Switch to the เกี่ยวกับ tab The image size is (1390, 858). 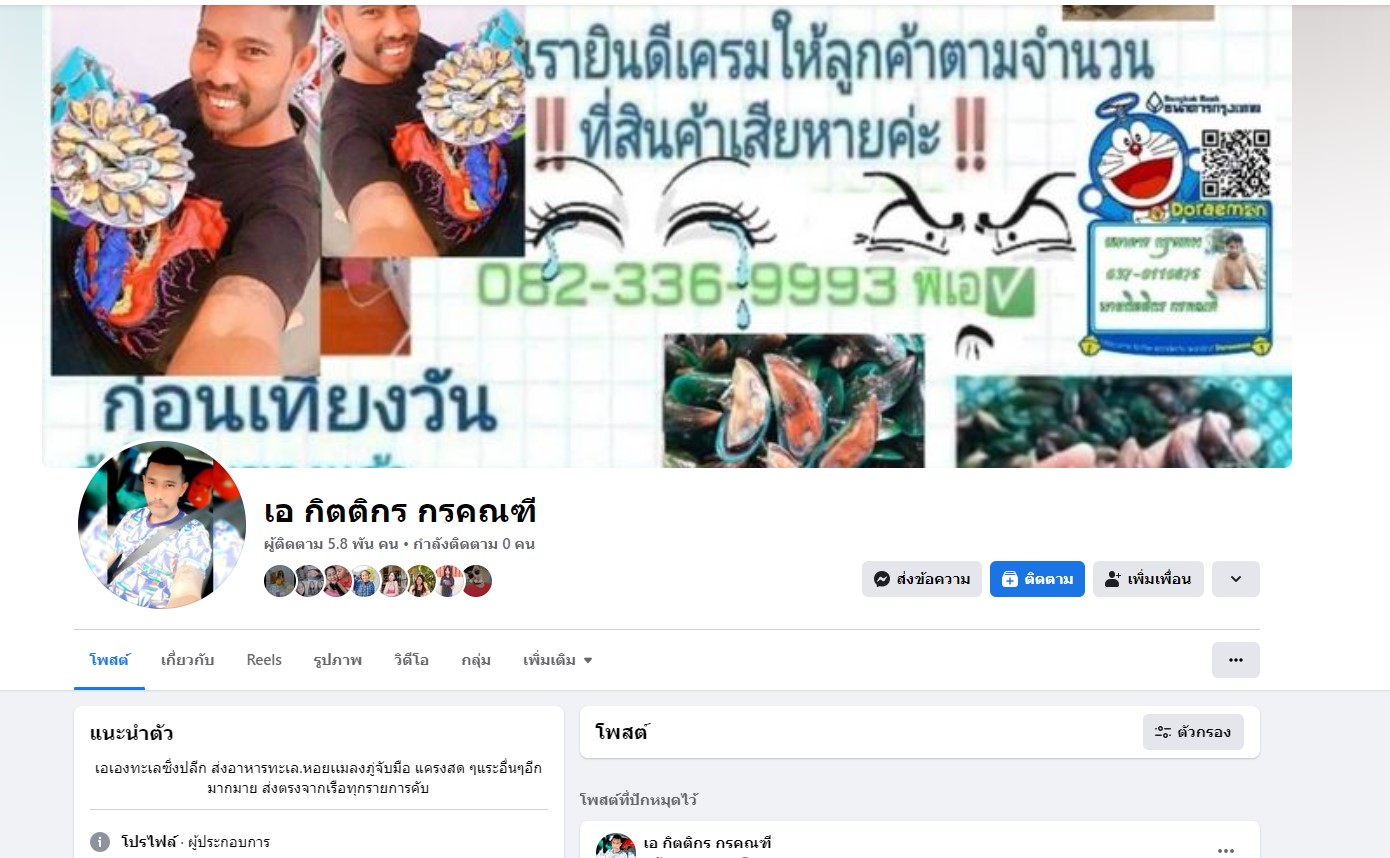coord(188,660)
